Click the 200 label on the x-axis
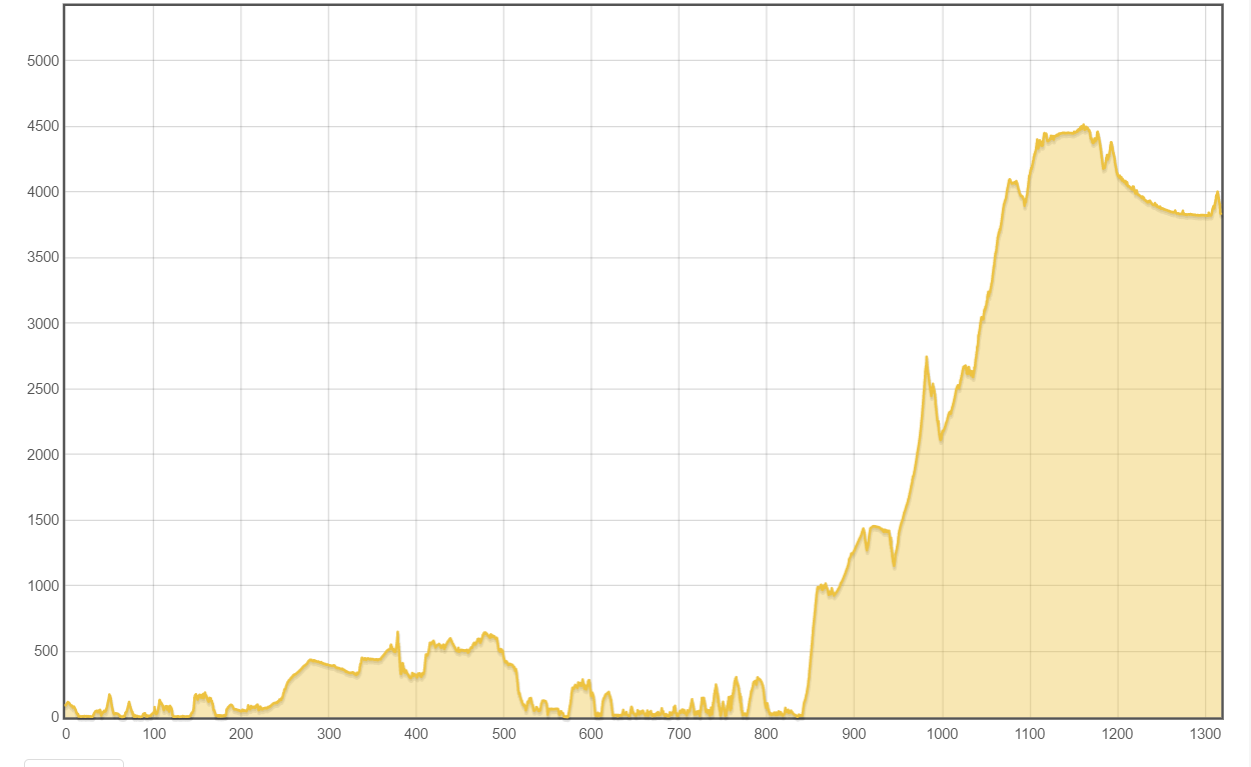This screenshot has width=1251, height=767. coord(240,734)
